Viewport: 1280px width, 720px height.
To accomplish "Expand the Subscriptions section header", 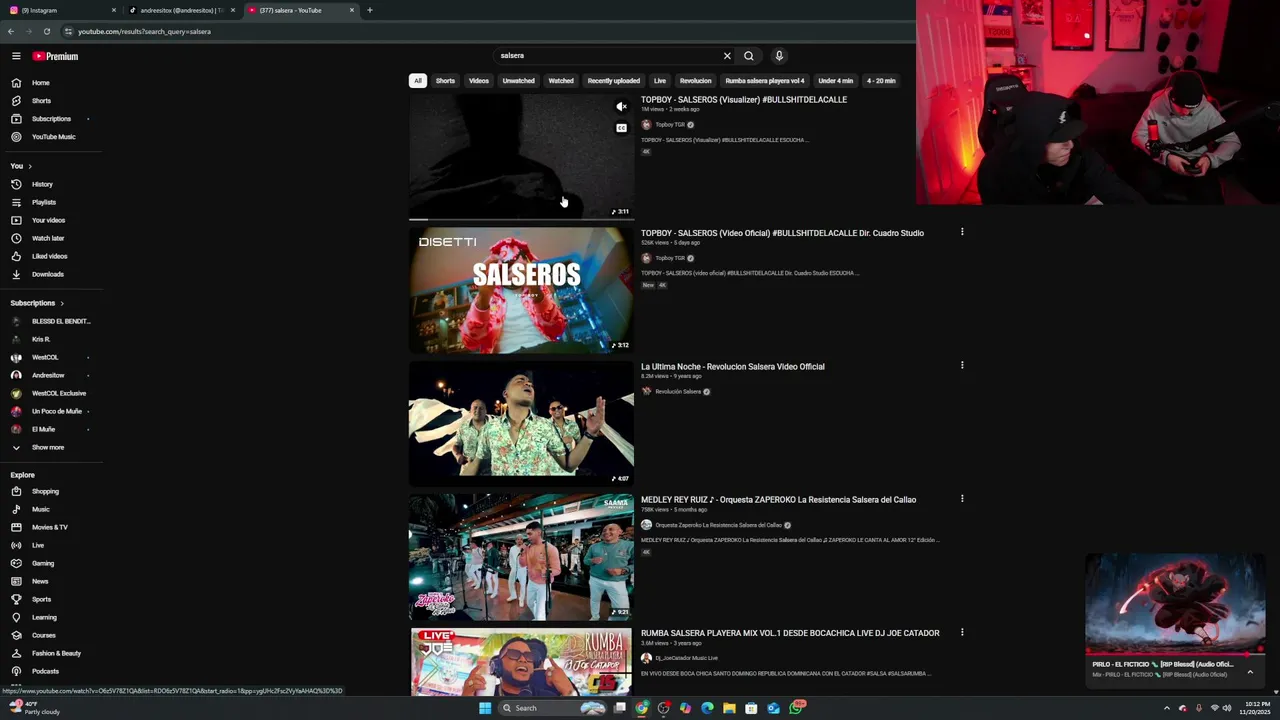I will point(37,303).
